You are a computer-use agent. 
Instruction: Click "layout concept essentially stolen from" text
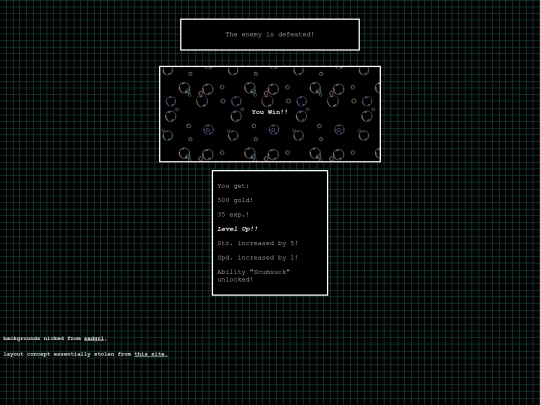68,354
